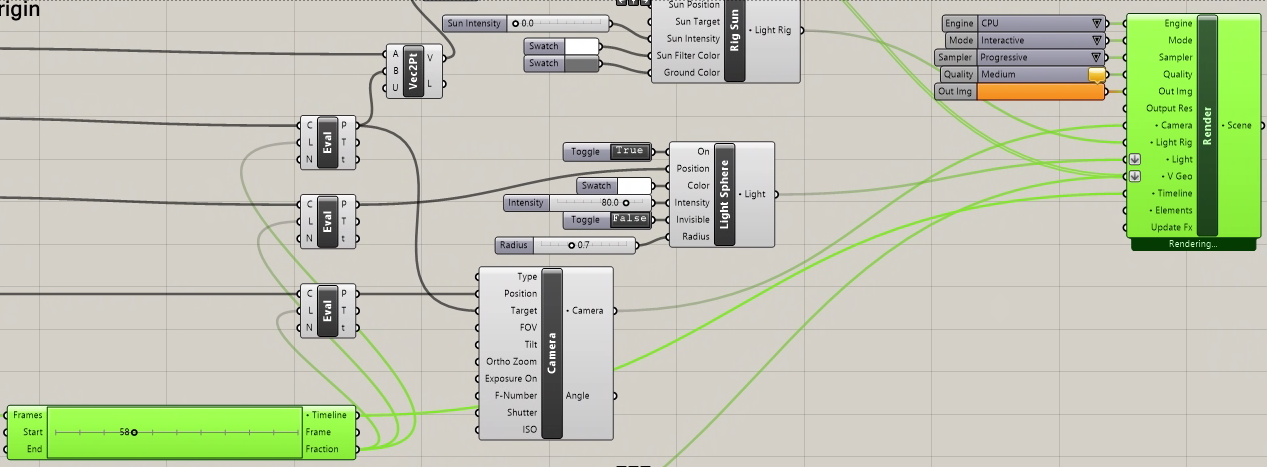Image resolution: width=1267 pixels, height=467 pixels.
Task: Click the Mode label of the value list
Action: (x=961, y=40)
